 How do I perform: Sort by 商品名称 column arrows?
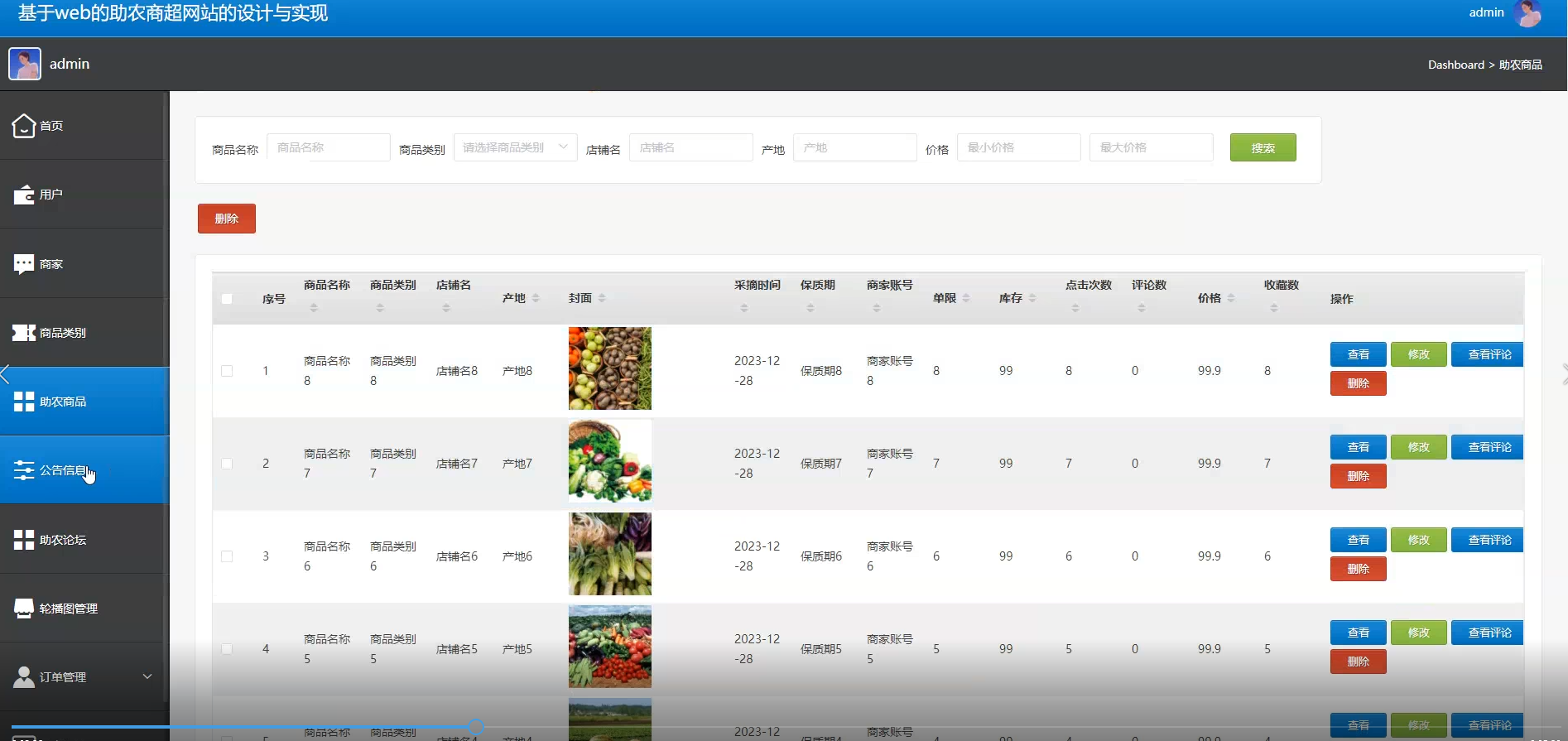coord(314,308)
